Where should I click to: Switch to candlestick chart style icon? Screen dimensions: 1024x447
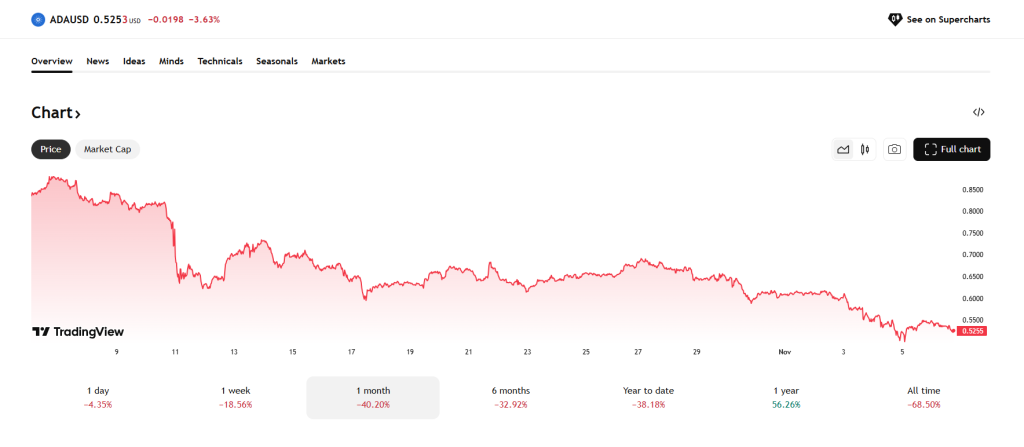click(865, 150)
